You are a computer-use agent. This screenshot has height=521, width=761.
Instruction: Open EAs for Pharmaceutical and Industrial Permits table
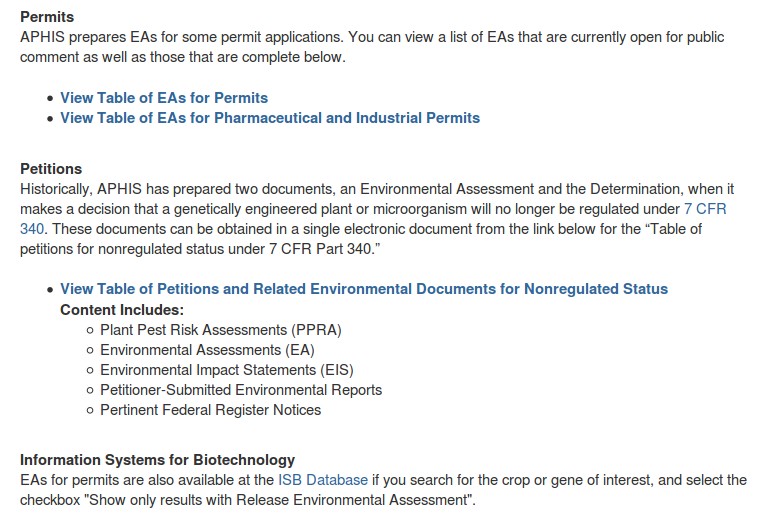270,118
